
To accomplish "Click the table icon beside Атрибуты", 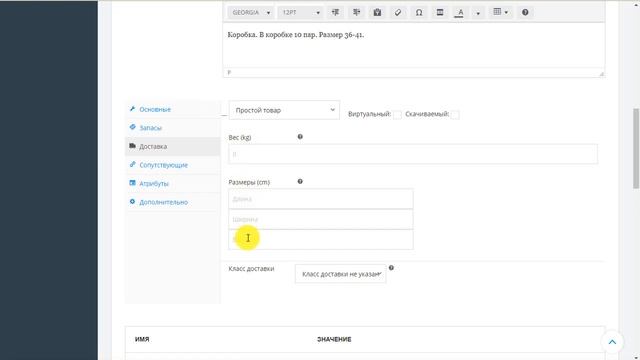I will pyautogui.click(x=132, y=183).
